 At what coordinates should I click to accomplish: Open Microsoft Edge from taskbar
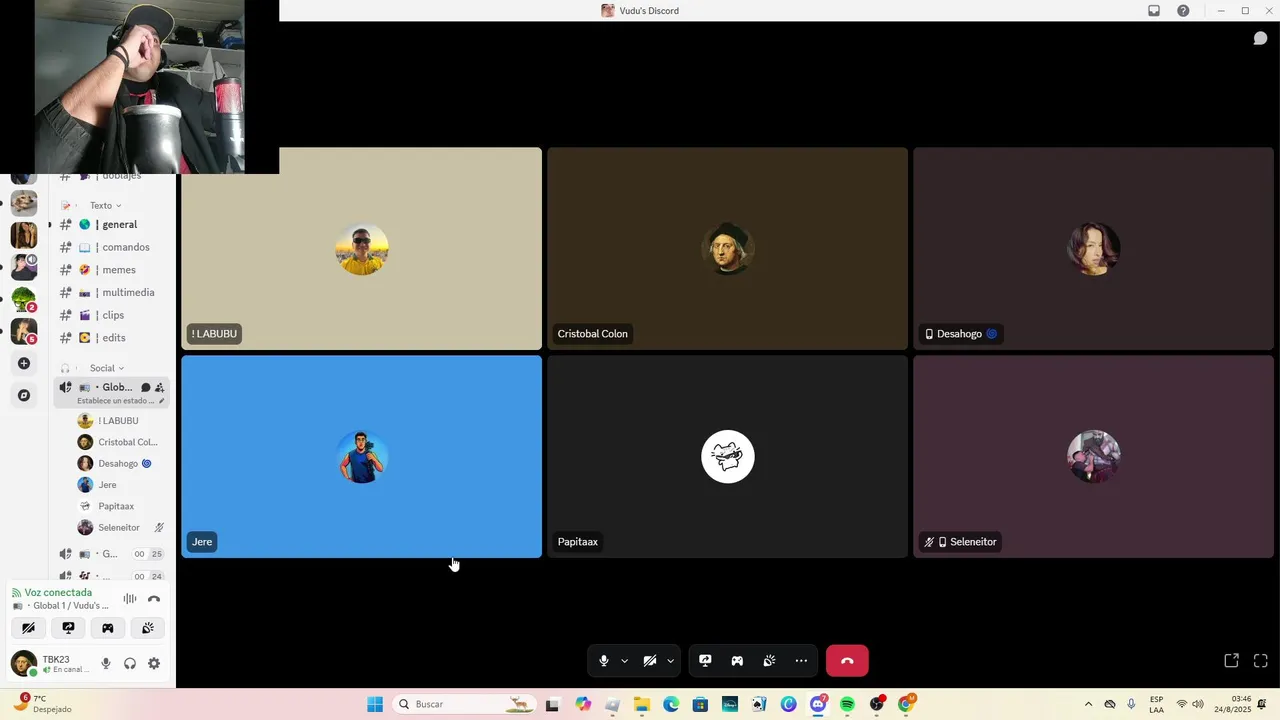pos(671,704)
